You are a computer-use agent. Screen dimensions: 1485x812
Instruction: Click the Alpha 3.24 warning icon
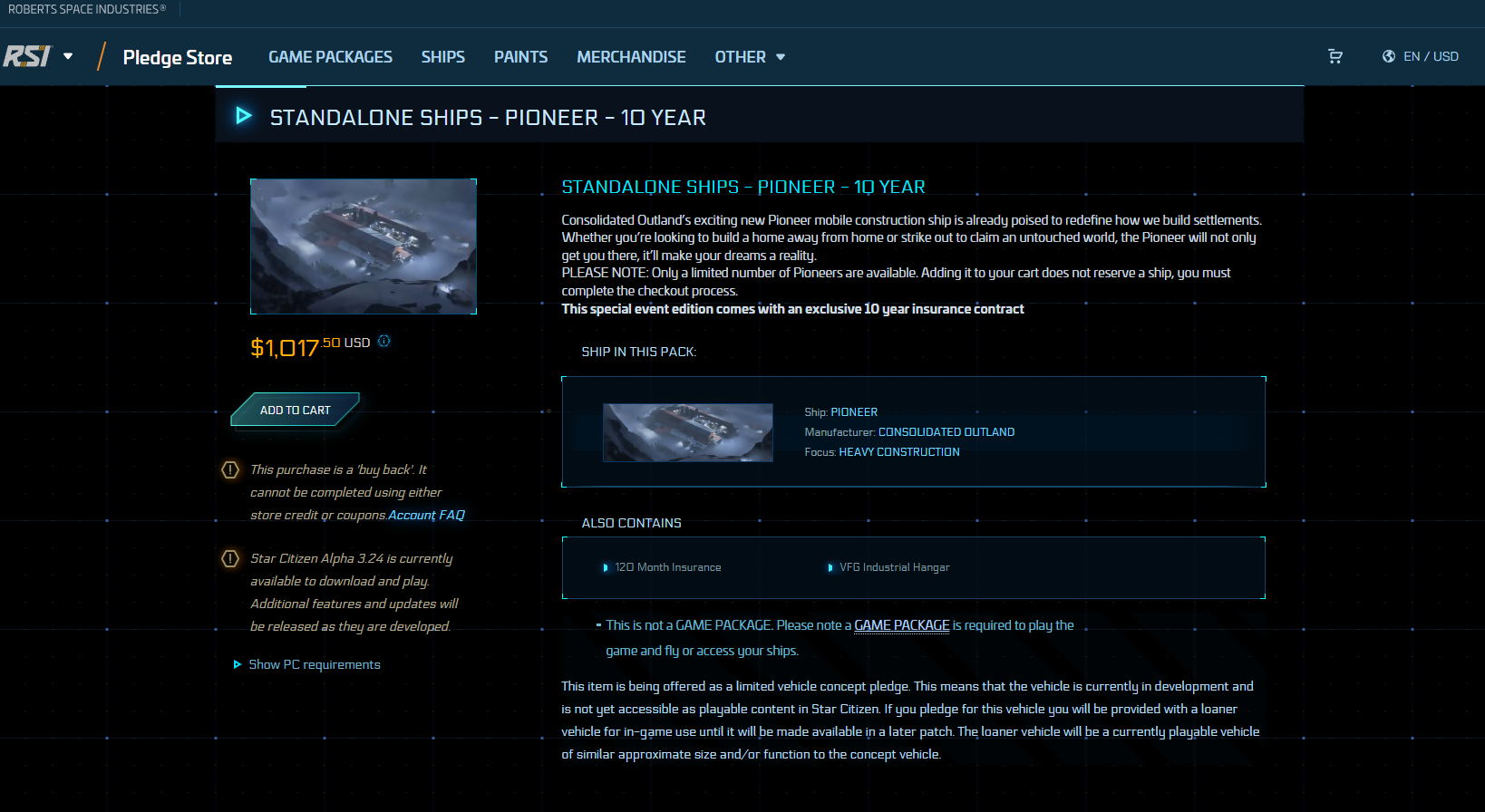[x=230, y=558]
